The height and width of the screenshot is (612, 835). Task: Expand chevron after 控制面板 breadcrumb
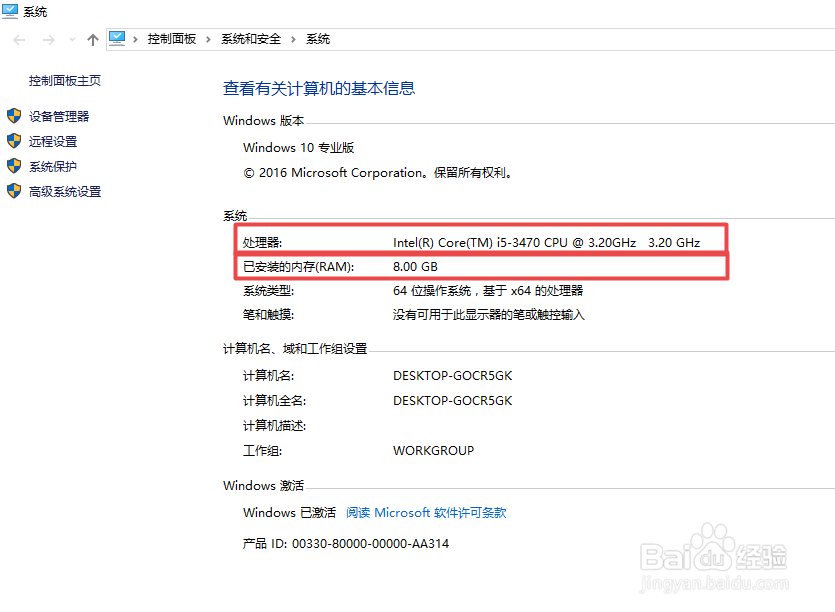(208, 39)
